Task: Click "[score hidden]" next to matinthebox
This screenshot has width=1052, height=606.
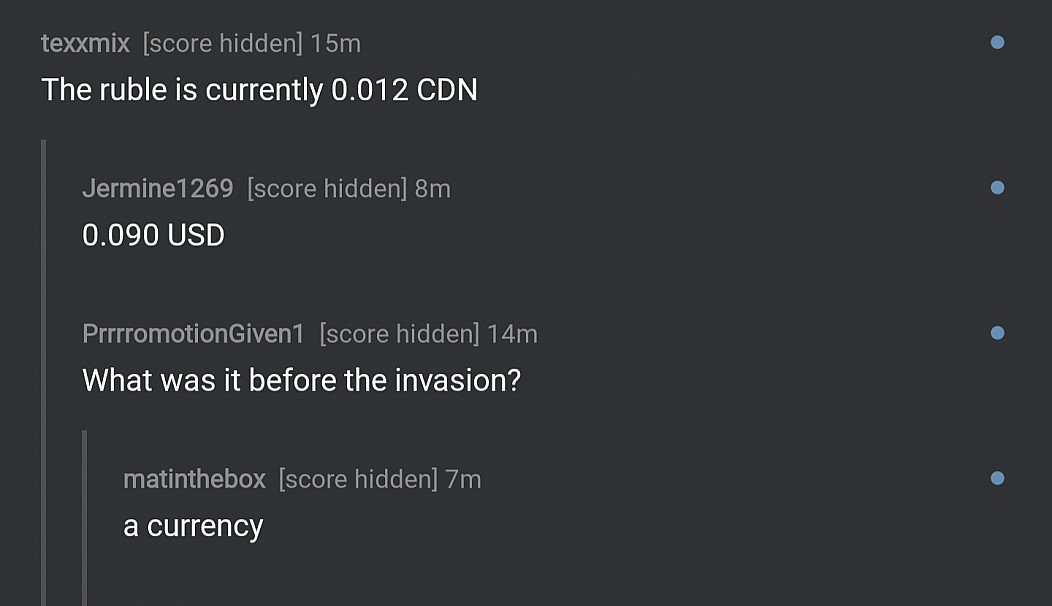Action: (358, 479)
